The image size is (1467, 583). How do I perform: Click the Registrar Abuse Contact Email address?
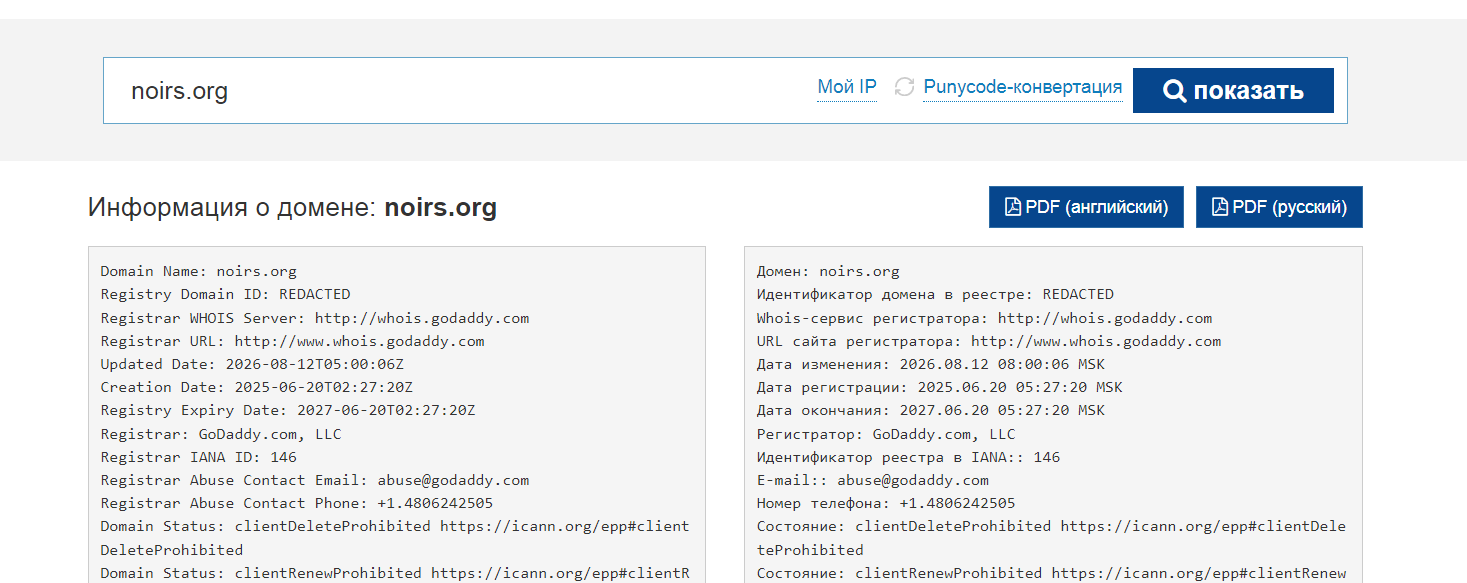coord(449,480)
